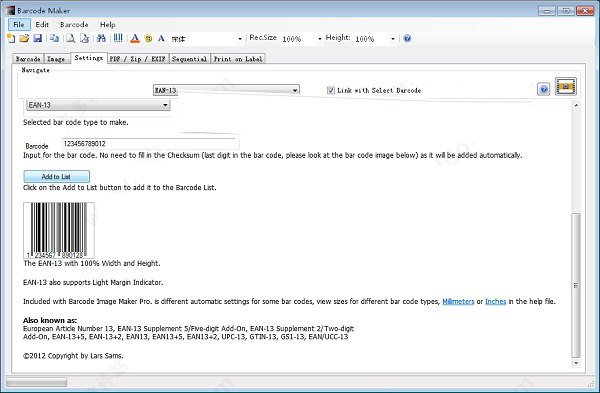Click the scroll down arrow of content pane
This screenshot has height=393, width=600.
coord(576,363)
